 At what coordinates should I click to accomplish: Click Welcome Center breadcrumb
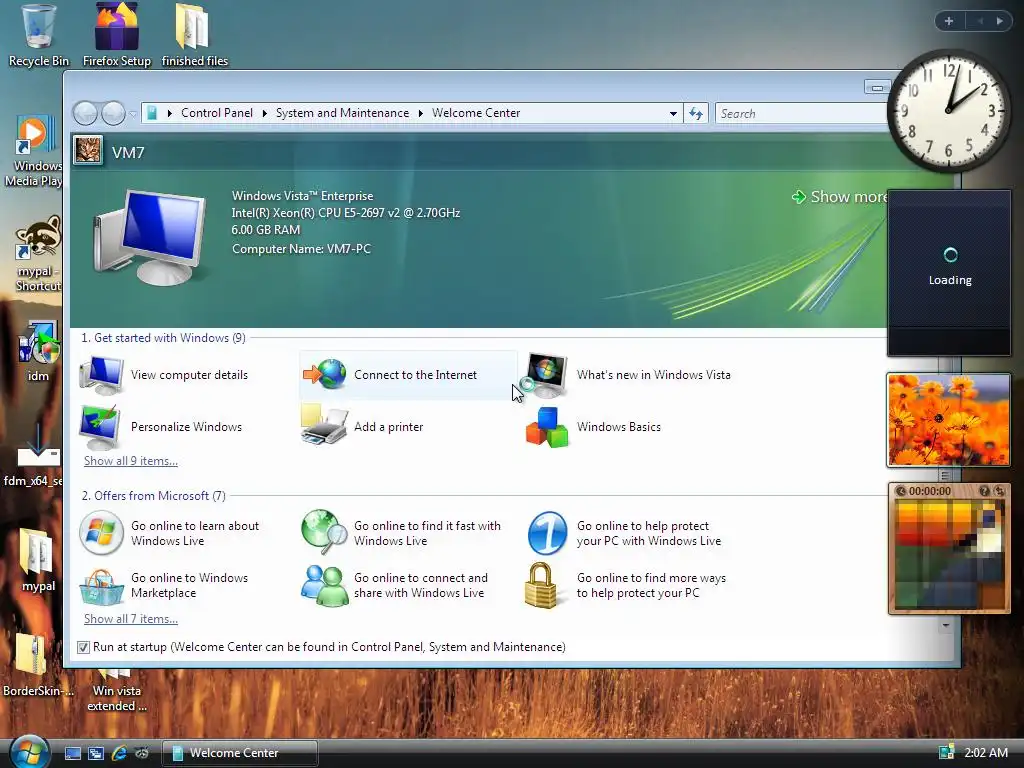(476, 113)
